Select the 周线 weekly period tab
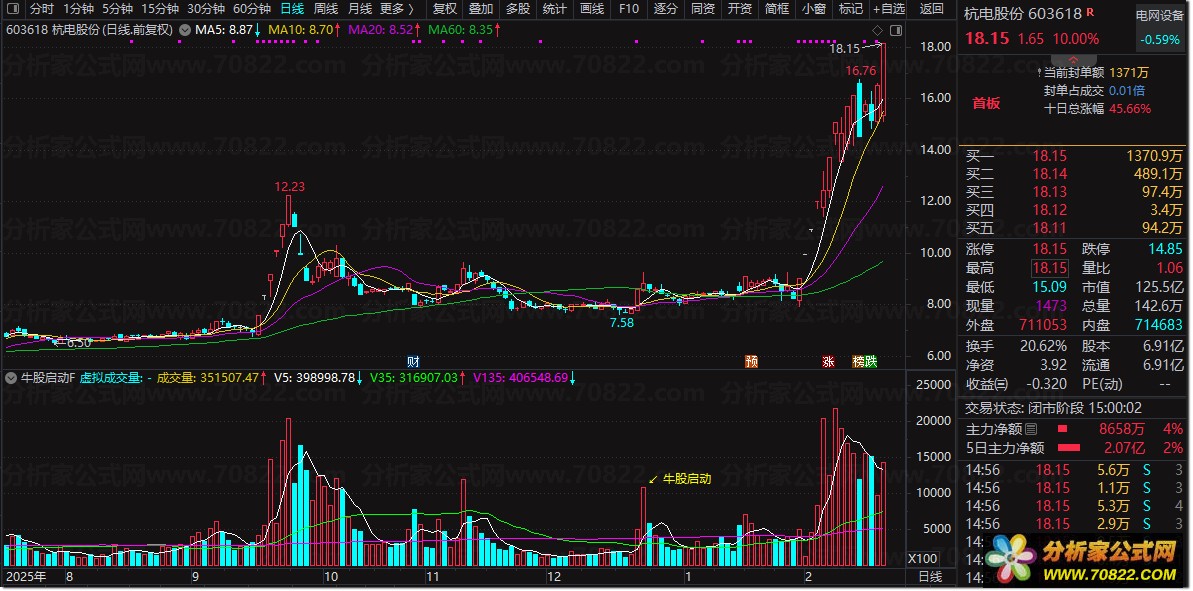Screen dimensions: 1193x591 click(326, 9)
